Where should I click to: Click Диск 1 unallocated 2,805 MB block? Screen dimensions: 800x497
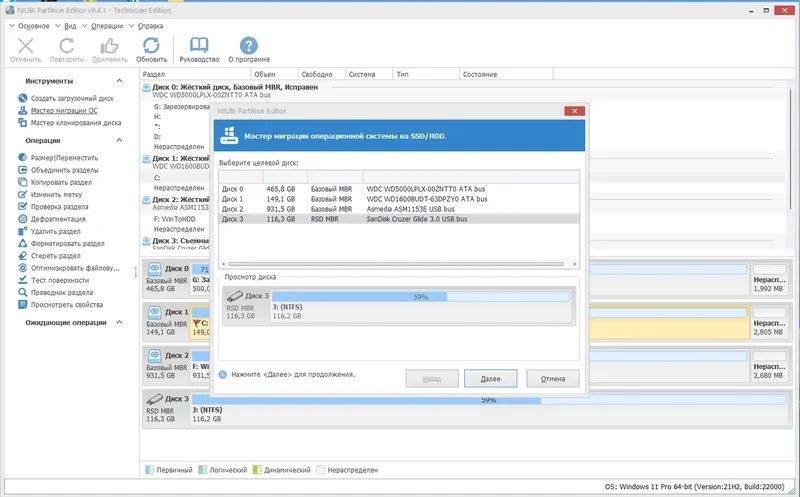pos(769,322)
